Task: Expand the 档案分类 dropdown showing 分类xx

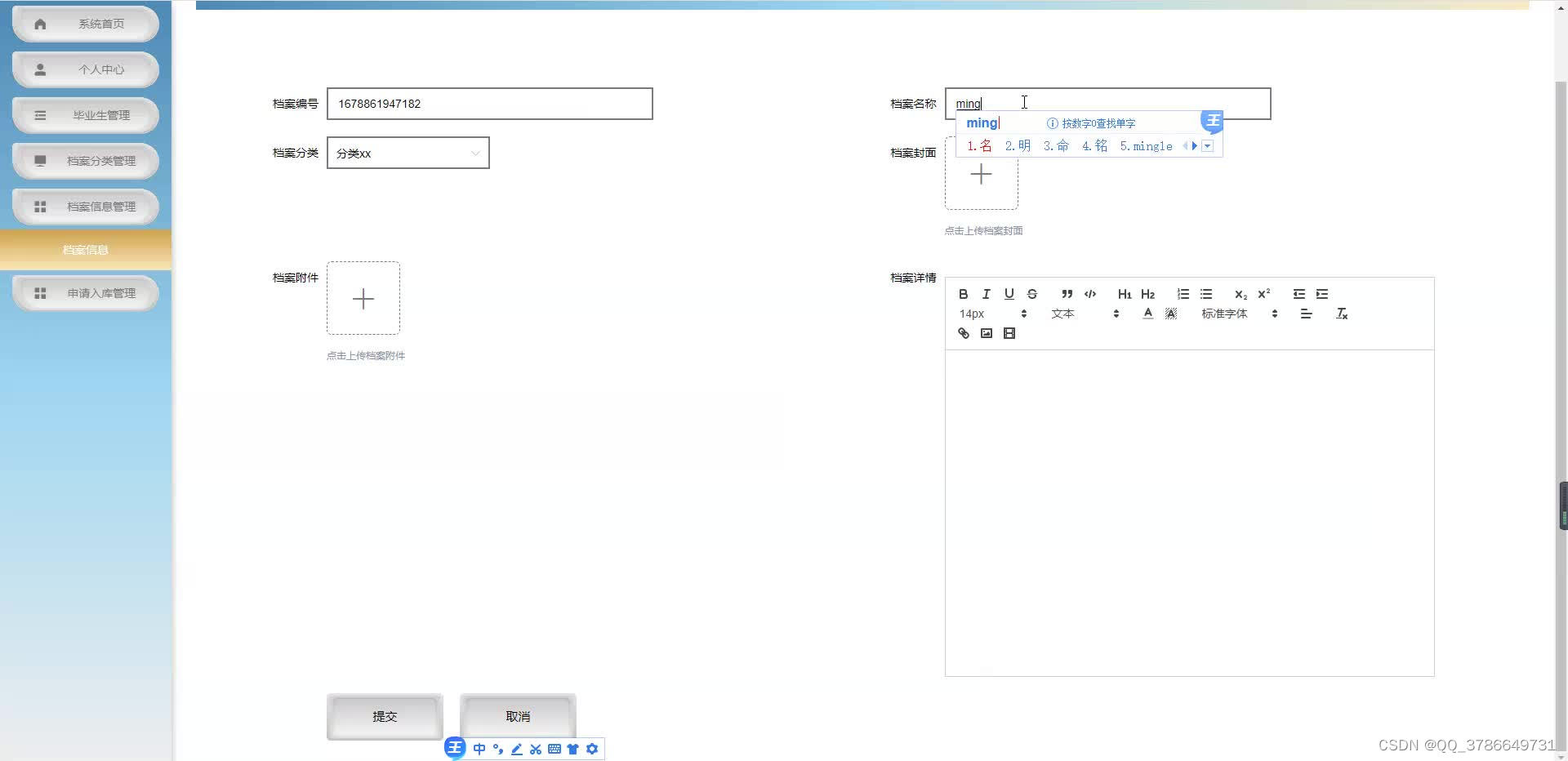Action: [x=408, y=153]
